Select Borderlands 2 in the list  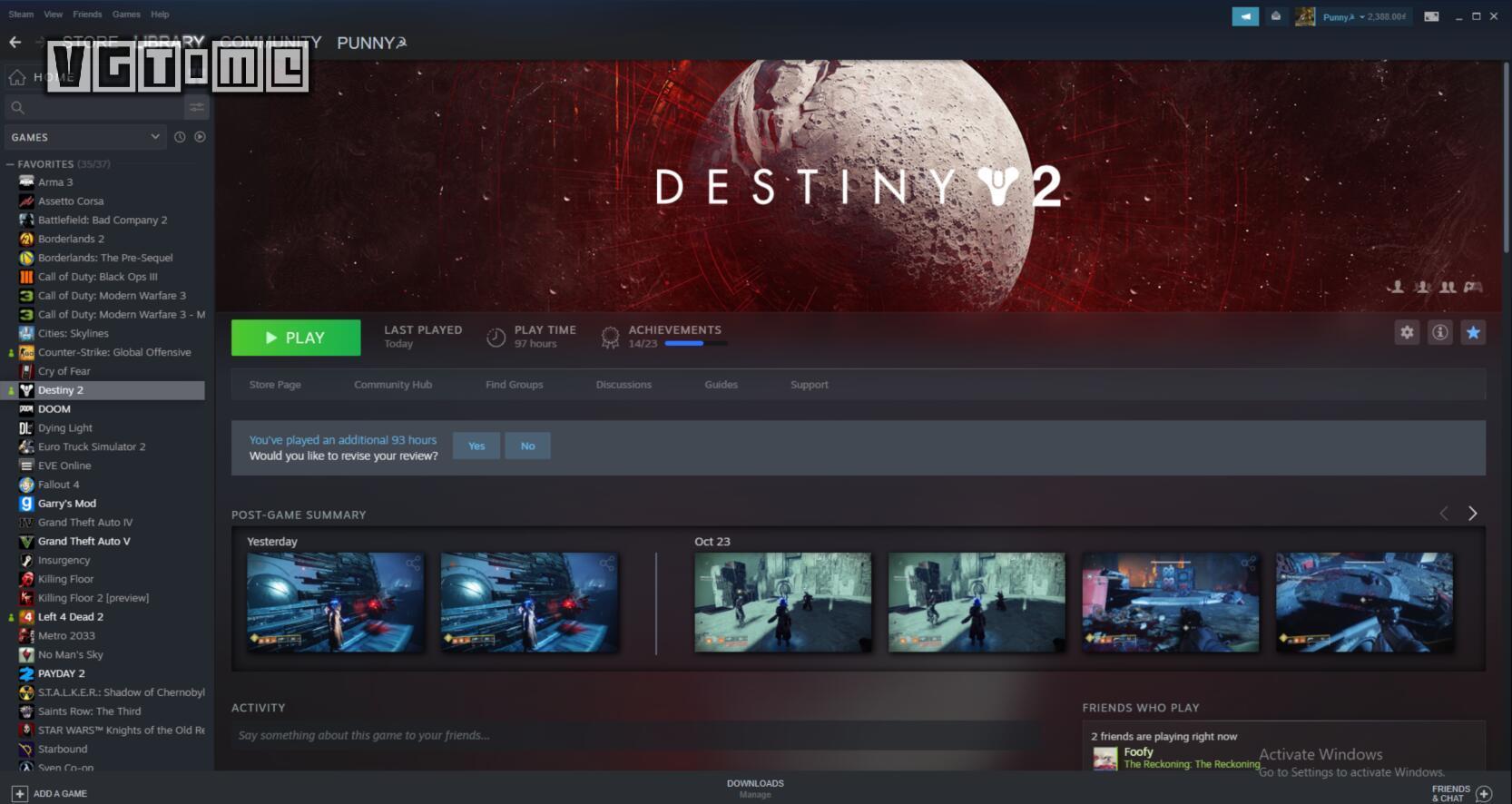71,239
